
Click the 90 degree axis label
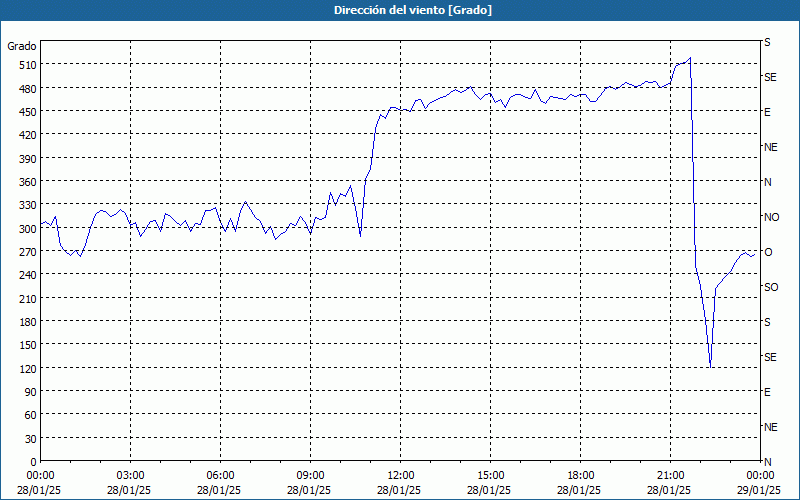point(31,392)
